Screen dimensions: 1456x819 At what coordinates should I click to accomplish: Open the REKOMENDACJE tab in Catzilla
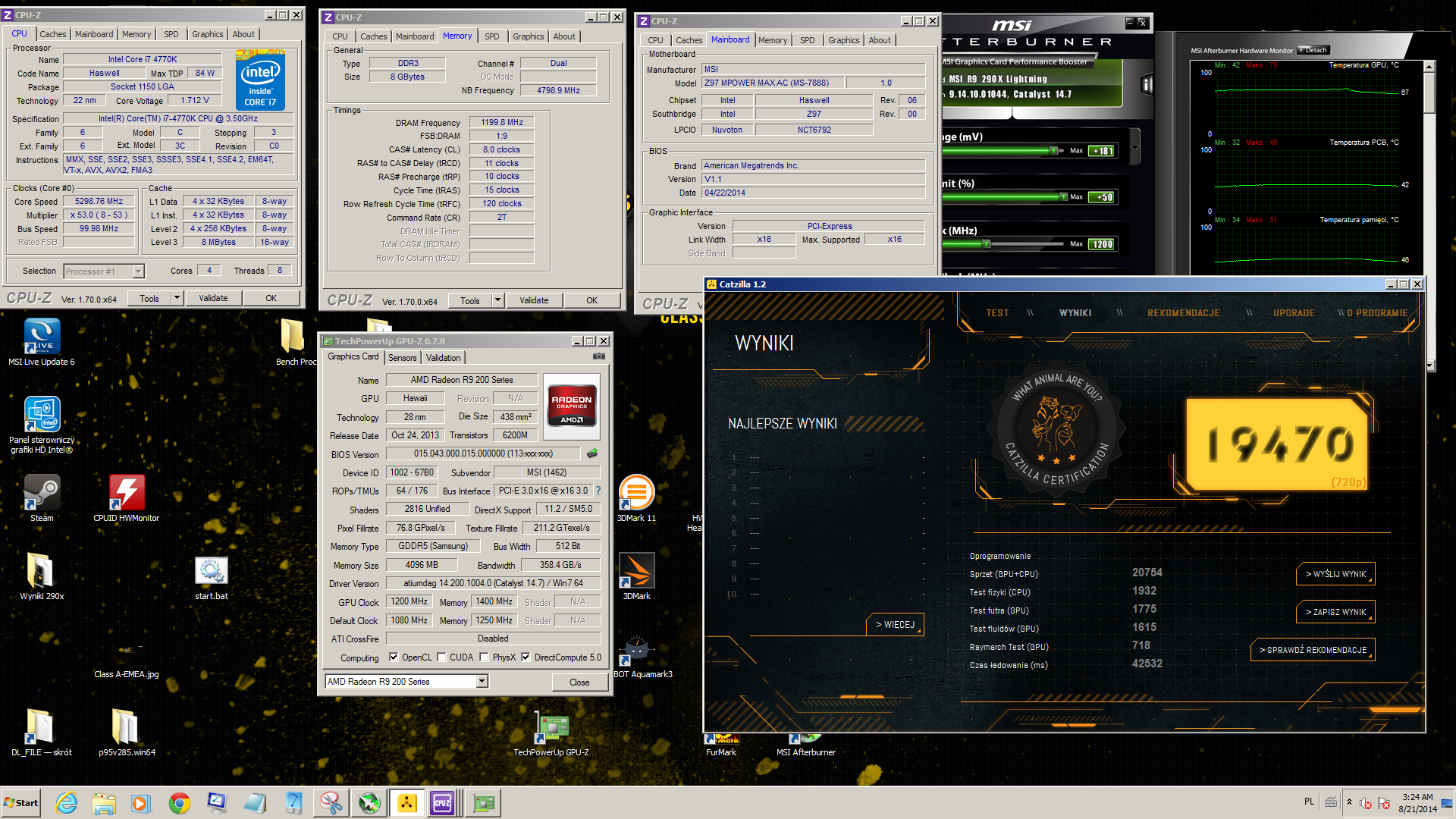coord(1183,313)
